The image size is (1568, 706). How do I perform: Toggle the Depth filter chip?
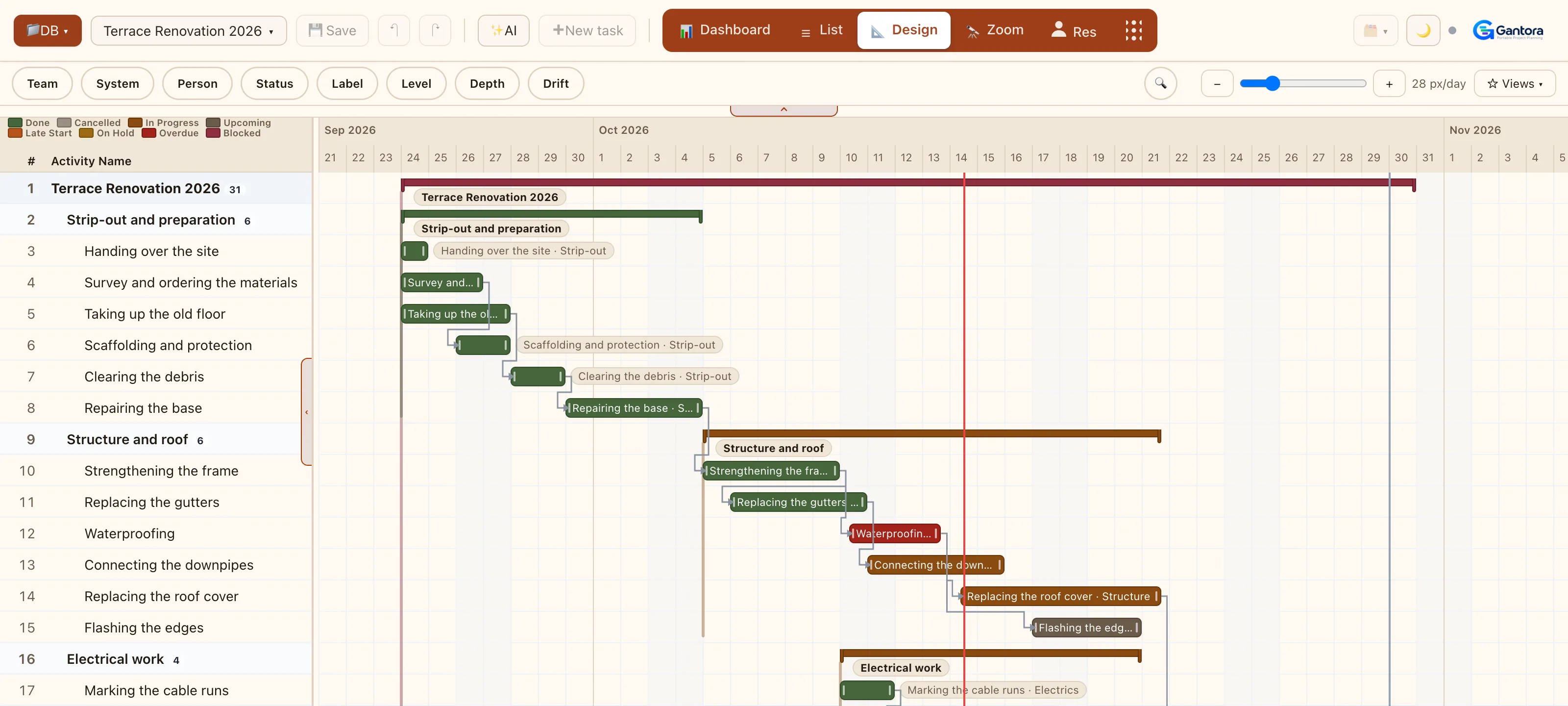(x=487, y=83)
